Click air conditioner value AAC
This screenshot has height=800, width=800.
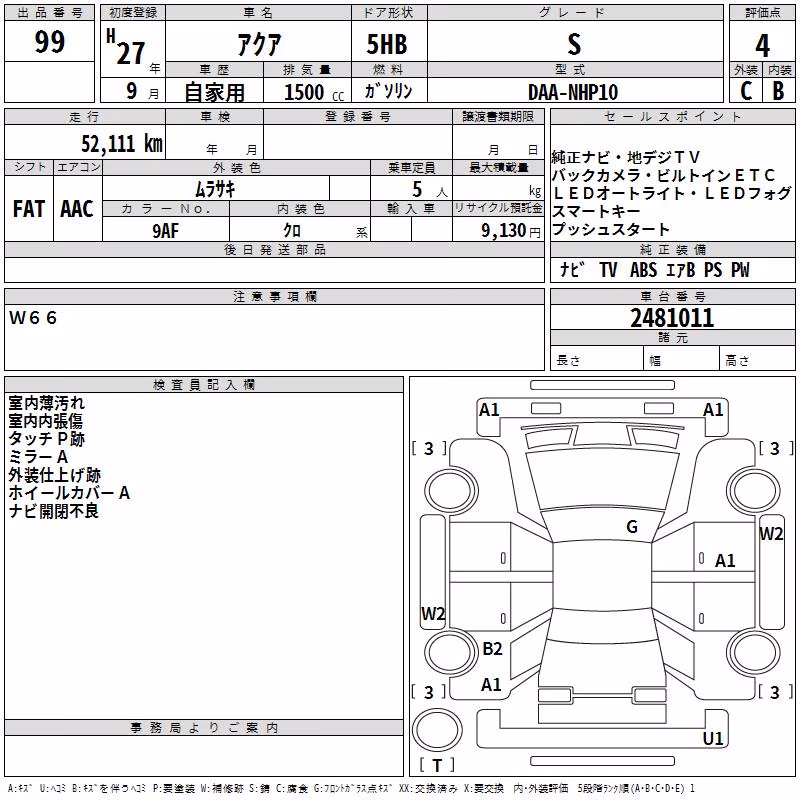click(77, 209)
